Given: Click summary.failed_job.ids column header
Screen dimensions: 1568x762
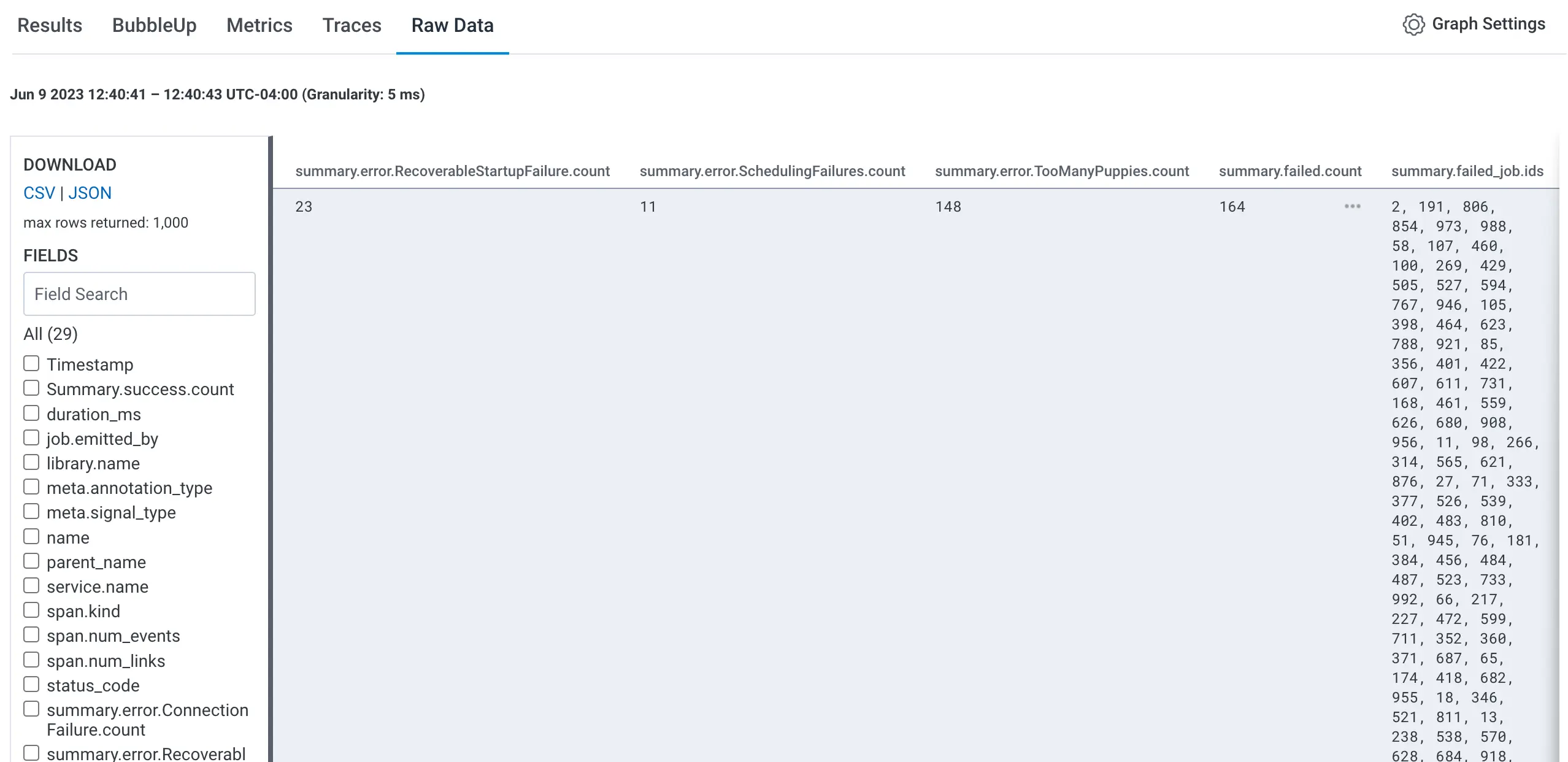Looking at the screenshot, I should tap(1467, 171).
